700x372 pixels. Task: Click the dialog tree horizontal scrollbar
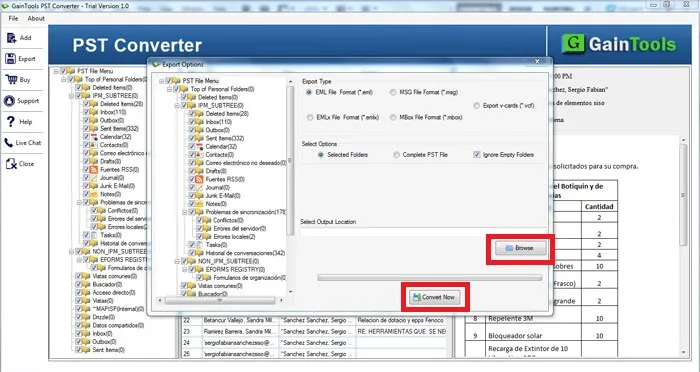pos(220,300)
